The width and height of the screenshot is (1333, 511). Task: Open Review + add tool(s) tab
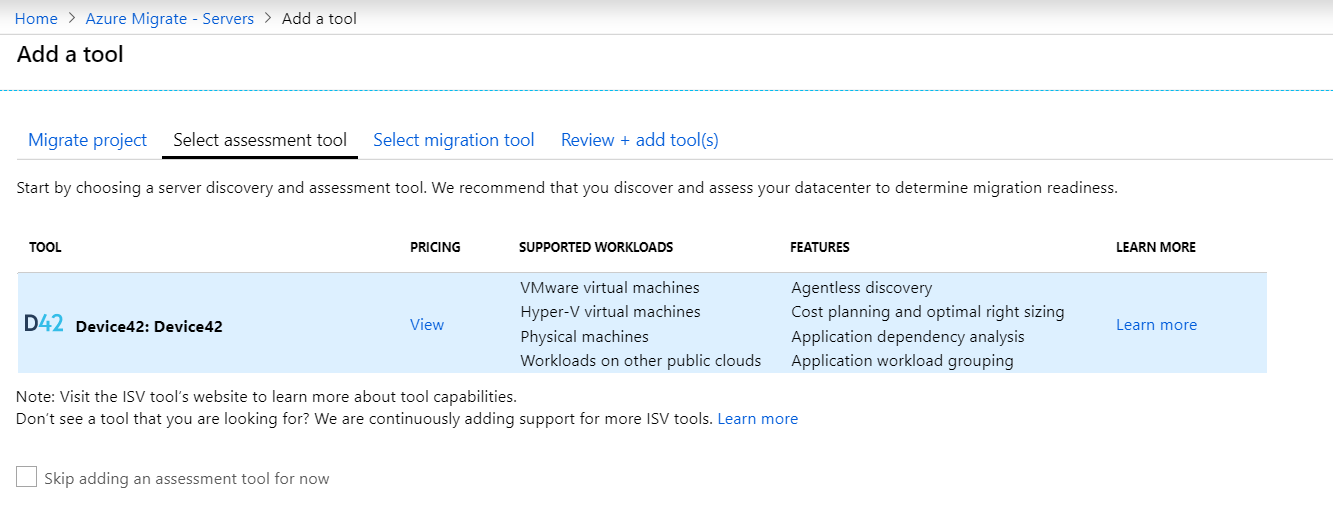pyautogui.click(x=640, y=140)
